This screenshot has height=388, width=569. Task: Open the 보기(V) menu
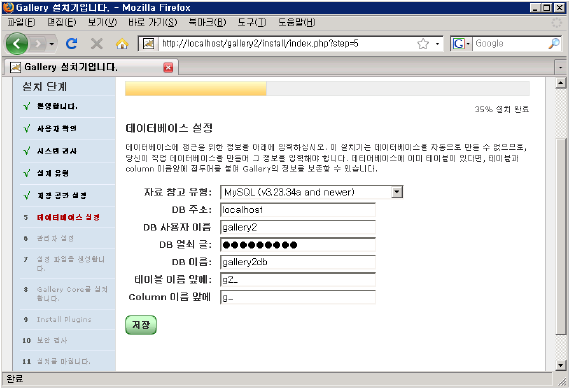coord(102,23)
